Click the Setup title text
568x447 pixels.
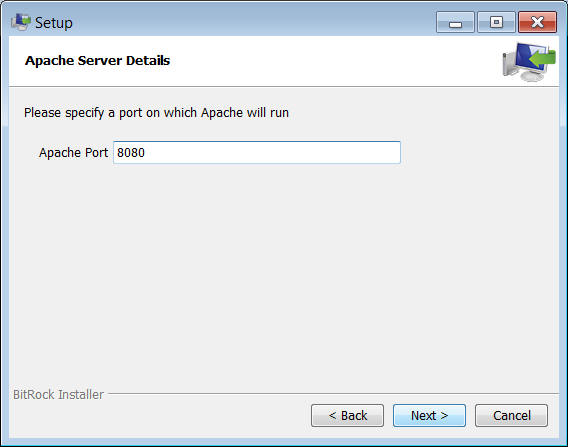coord(54,23)
